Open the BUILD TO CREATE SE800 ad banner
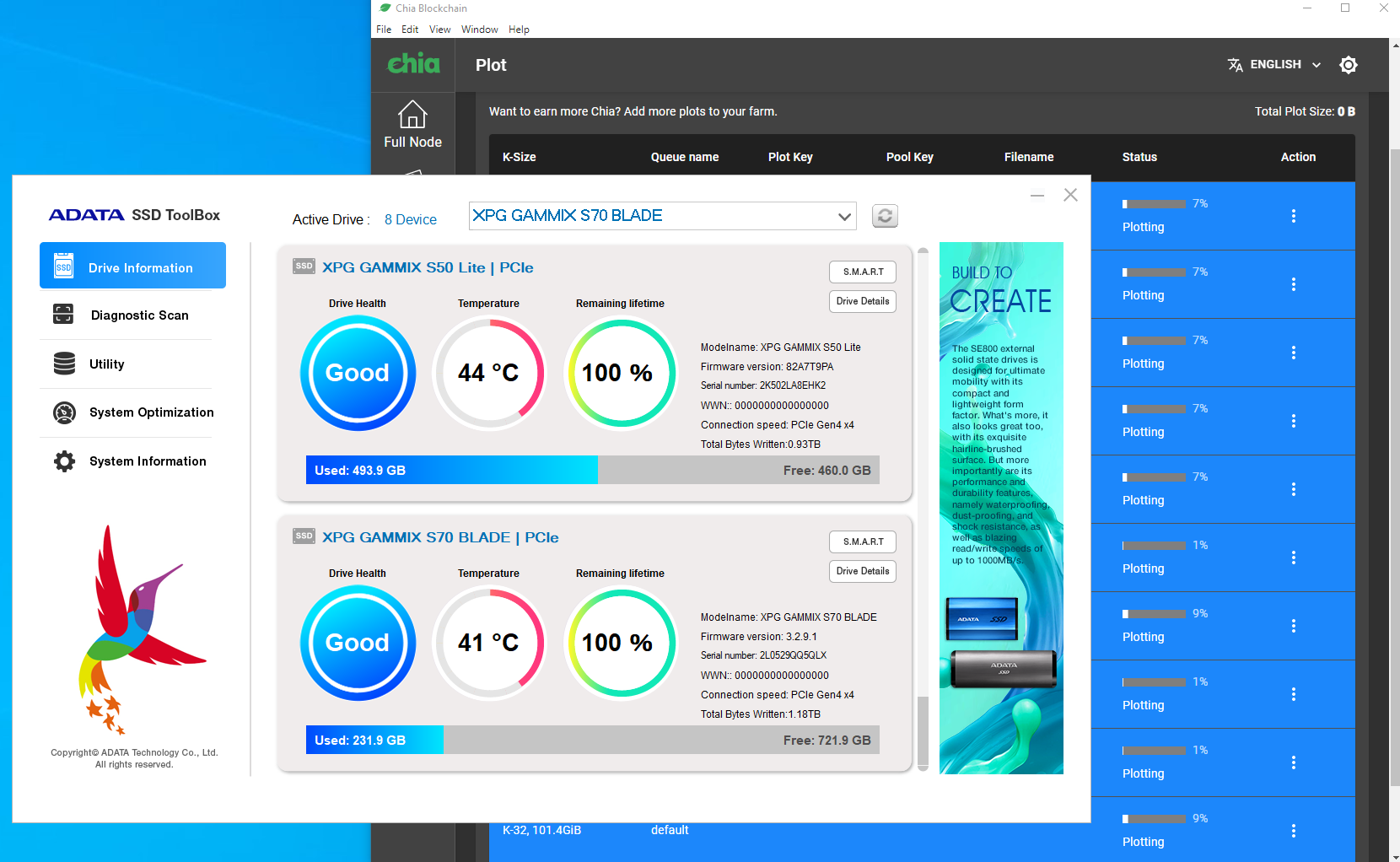 [1001, 508]
